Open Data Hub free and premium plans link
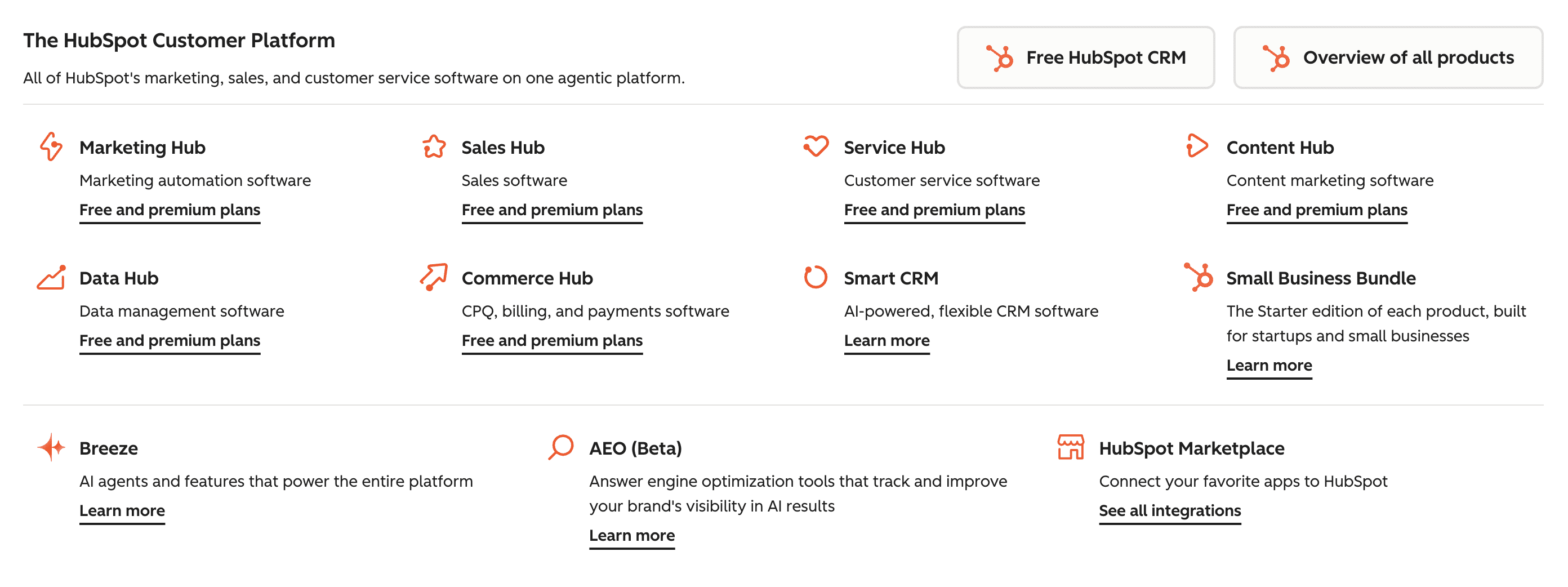The height and width of the screenshot is (587, 1568). pos(170,341)
